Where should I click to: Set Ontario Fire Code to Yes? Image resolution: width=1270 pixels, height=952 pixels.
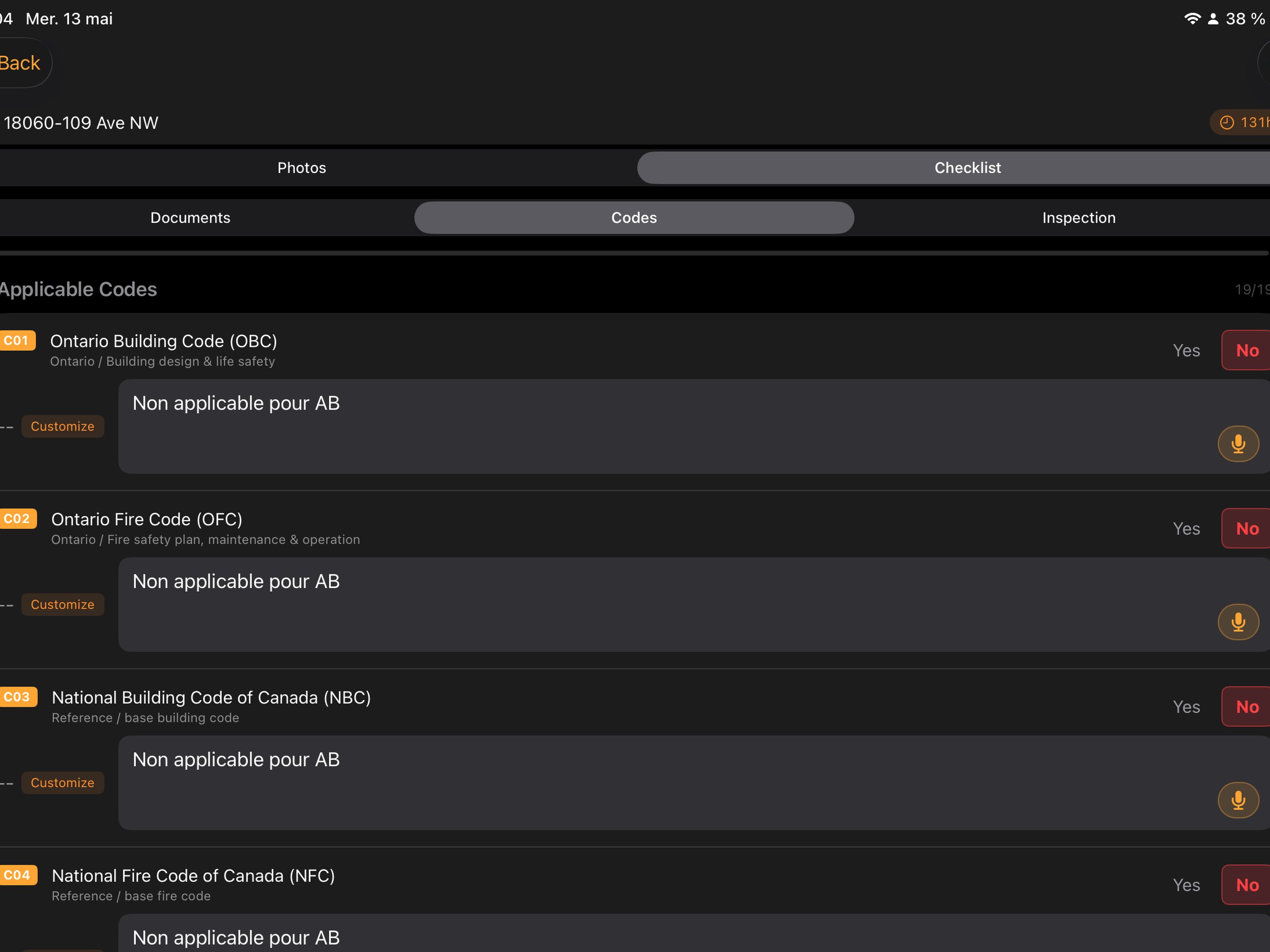coord(1186,528)
